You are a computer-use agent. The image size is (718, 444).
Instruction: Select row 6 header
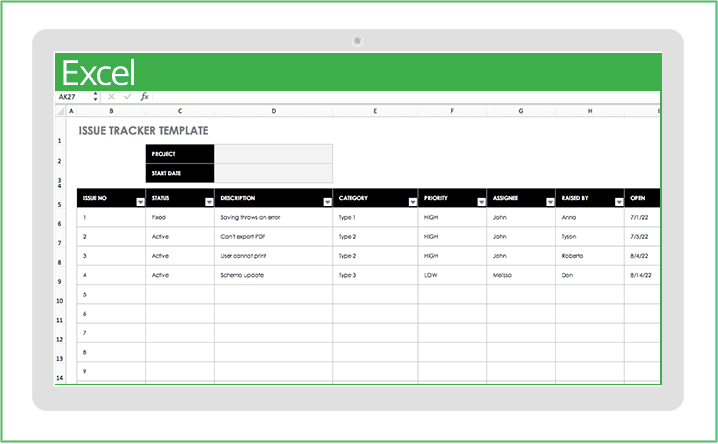click(60, 224)
